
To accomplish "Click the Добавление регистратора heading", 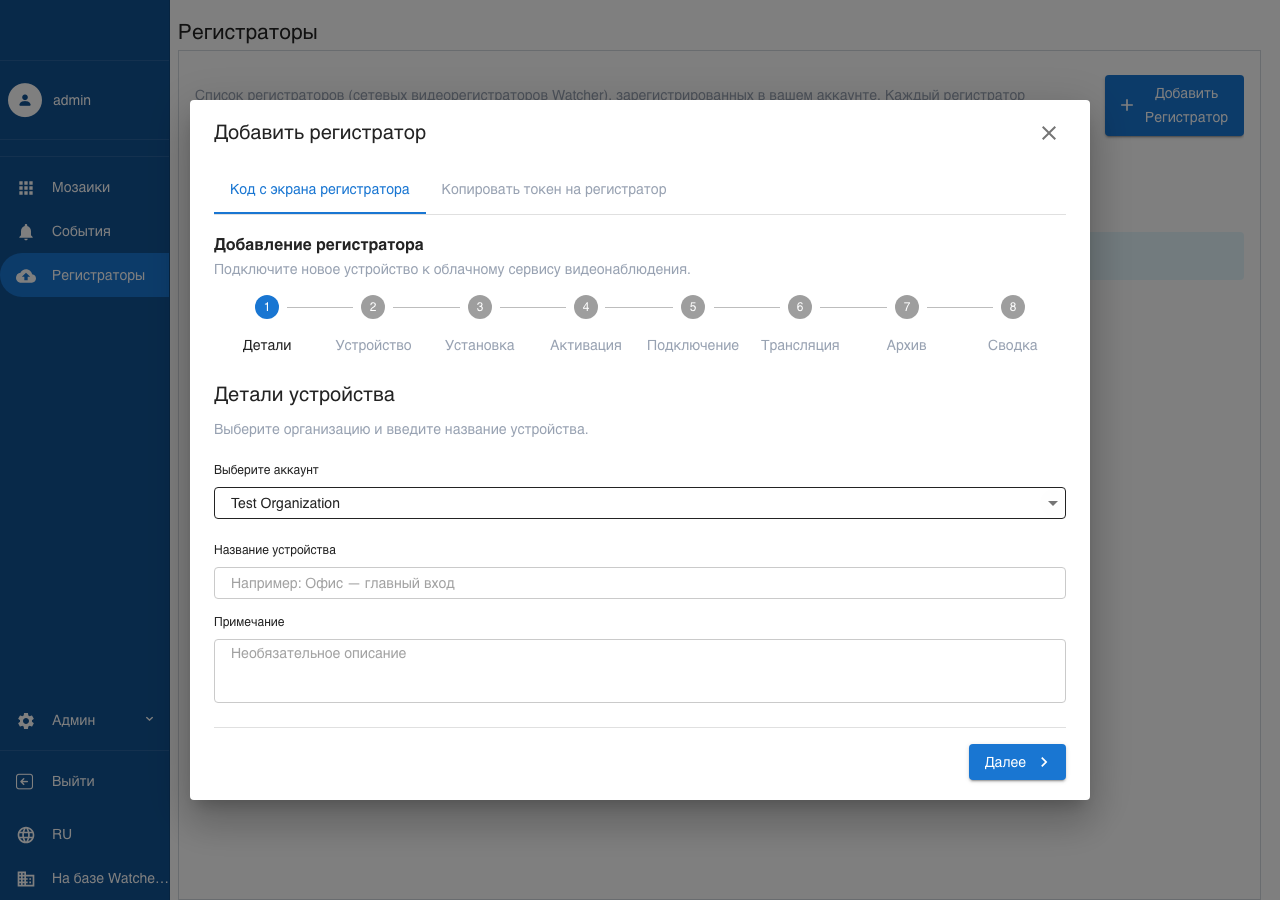I will pyautogui.click(x=319, y=245).
